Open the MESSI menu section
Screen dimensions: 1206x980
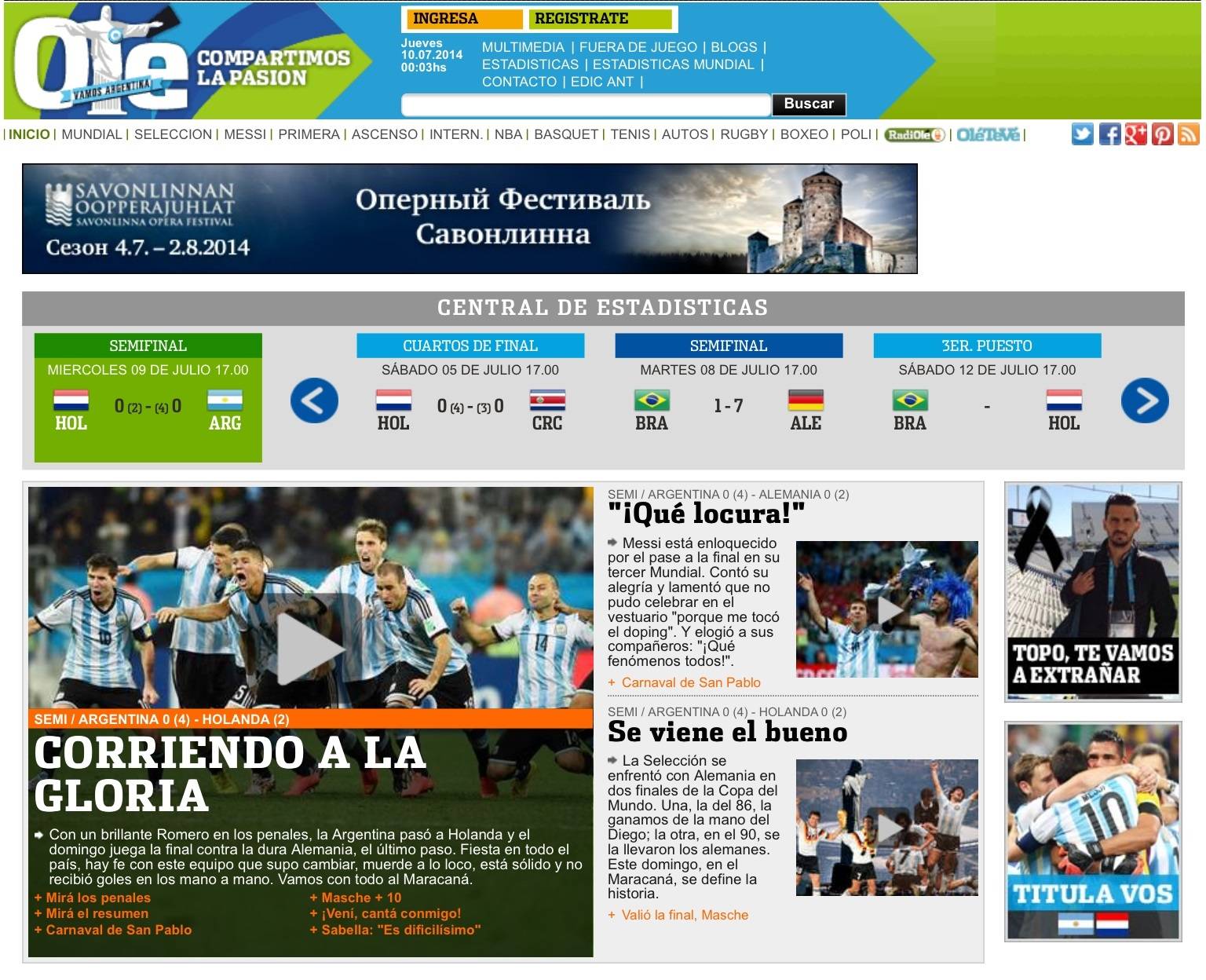point(245,134)
